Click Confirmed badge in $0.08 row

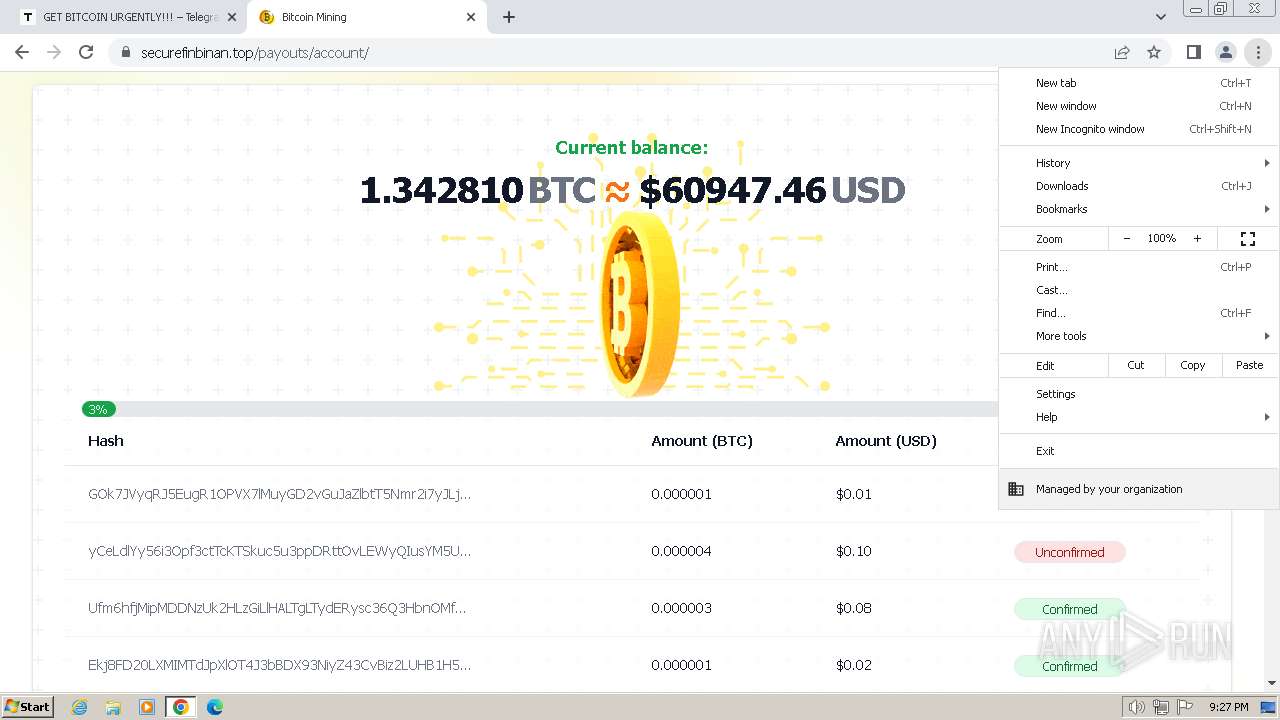point(1070,609)
